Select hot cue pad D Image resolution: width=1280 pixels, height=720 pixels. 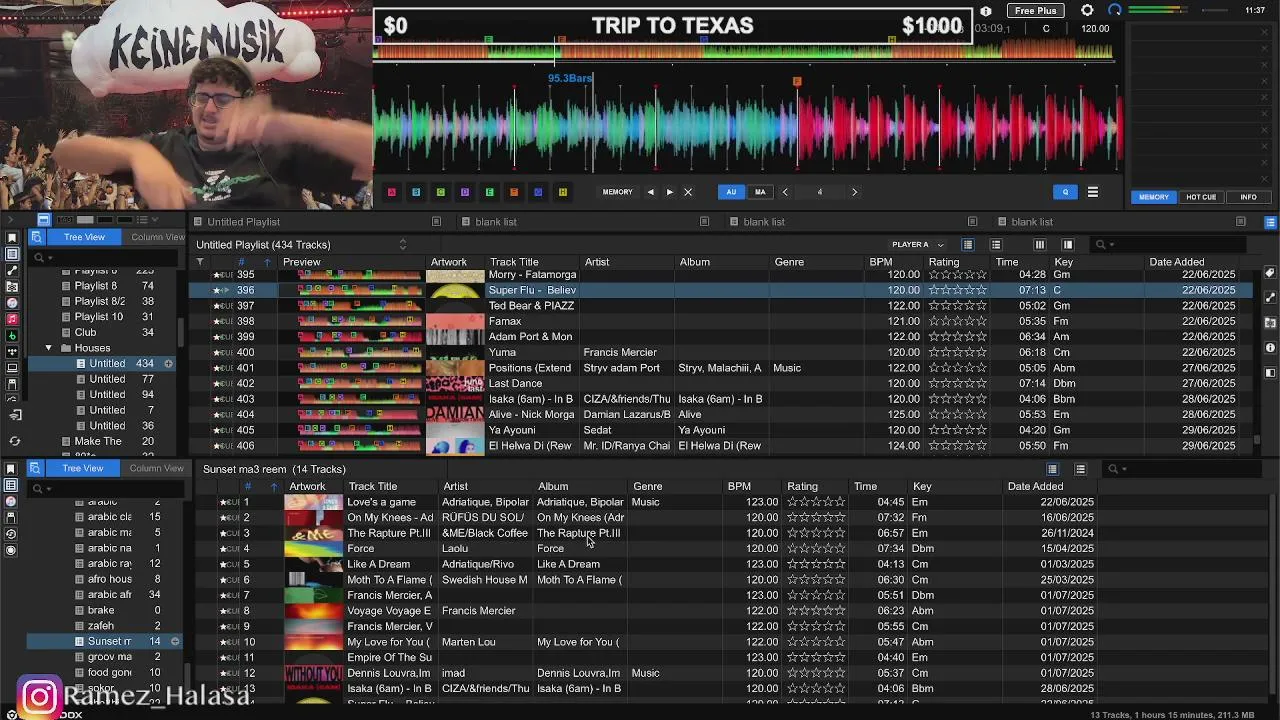(x=465, y=192)
